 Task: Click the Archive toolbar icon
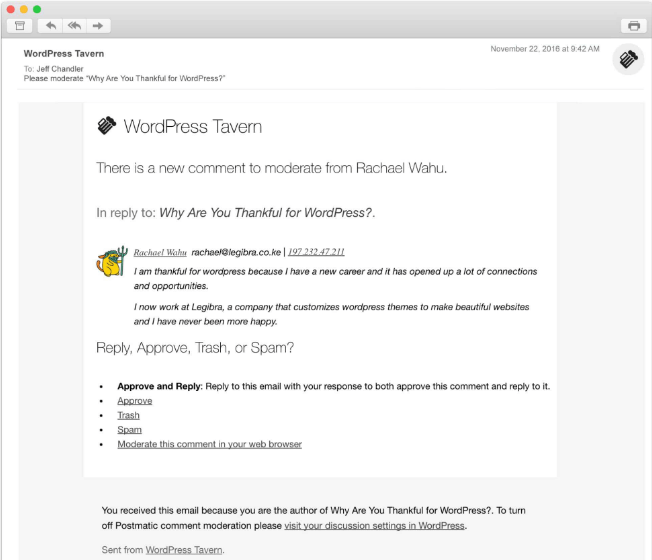(20, 26)
